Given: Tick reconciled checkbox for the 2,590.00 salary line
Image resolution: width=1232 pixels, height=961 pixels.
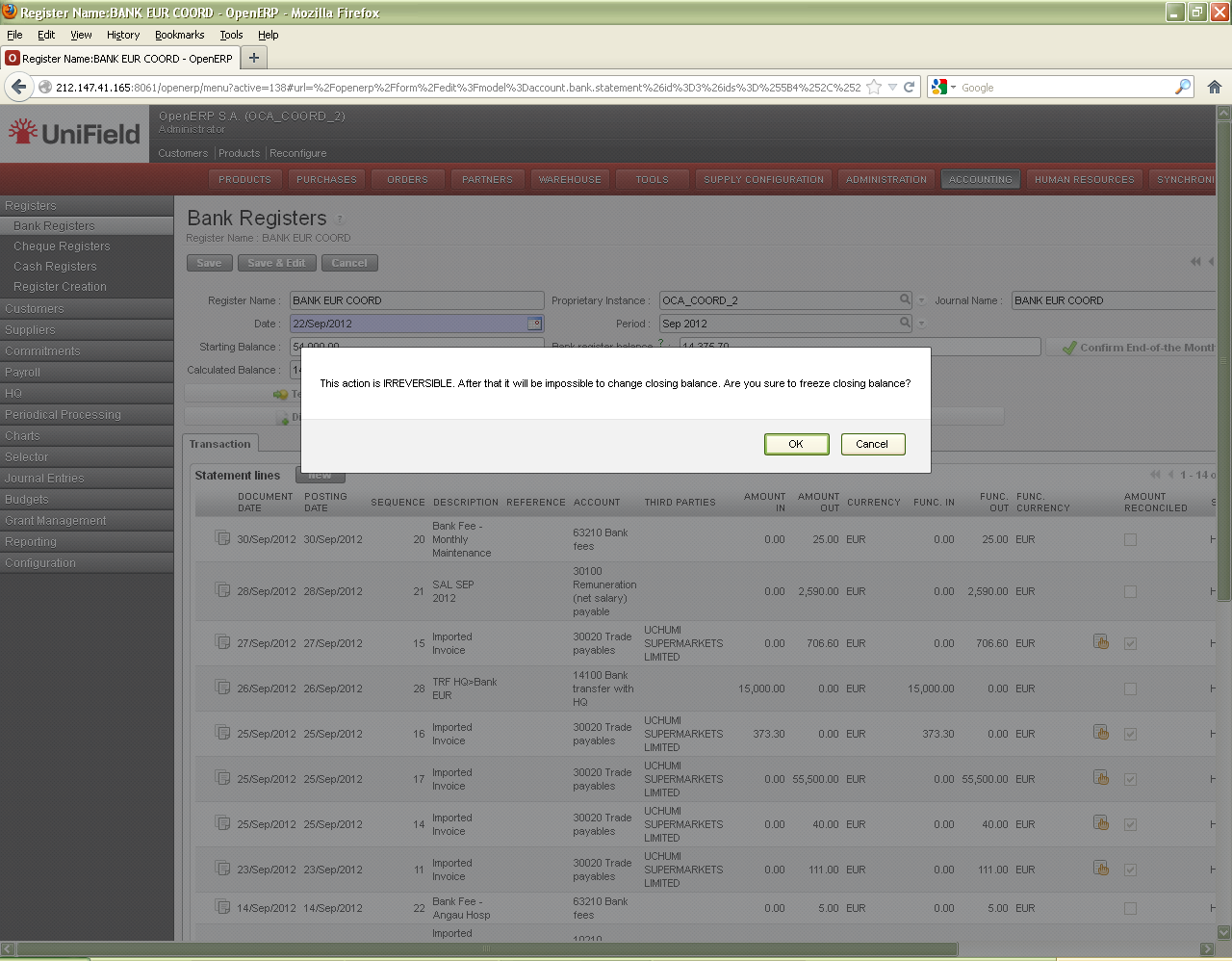Looking at the screenshot, I should click(1130, 592).
